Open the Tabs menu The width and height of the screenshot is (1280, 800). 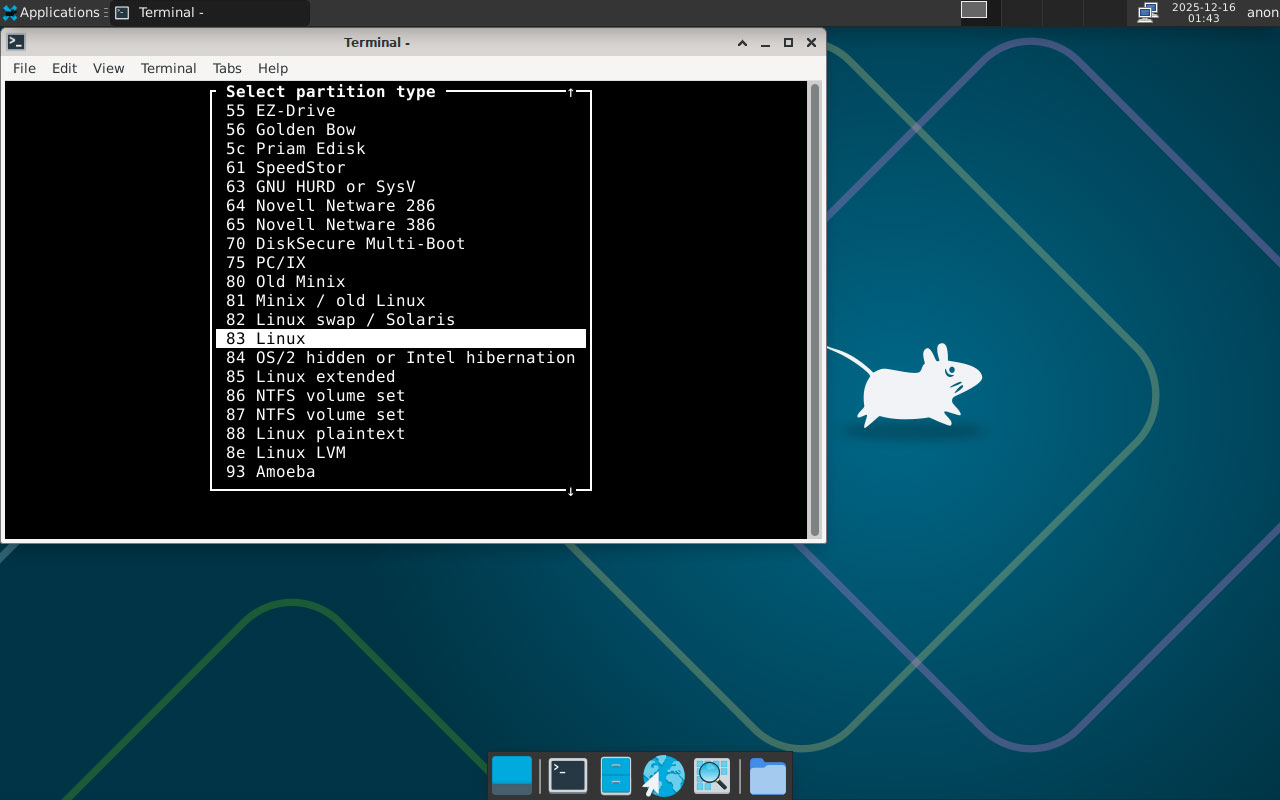(227, 68)
